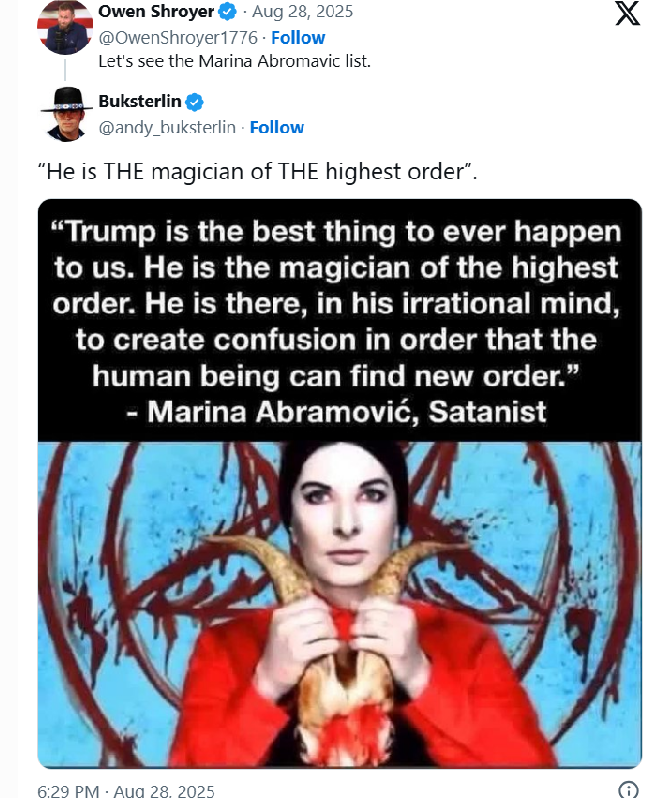Viewport: 659px width, 798px height.
Task: Click Buksterlin's profile avatar with hat
Action: tap(66, 115)
